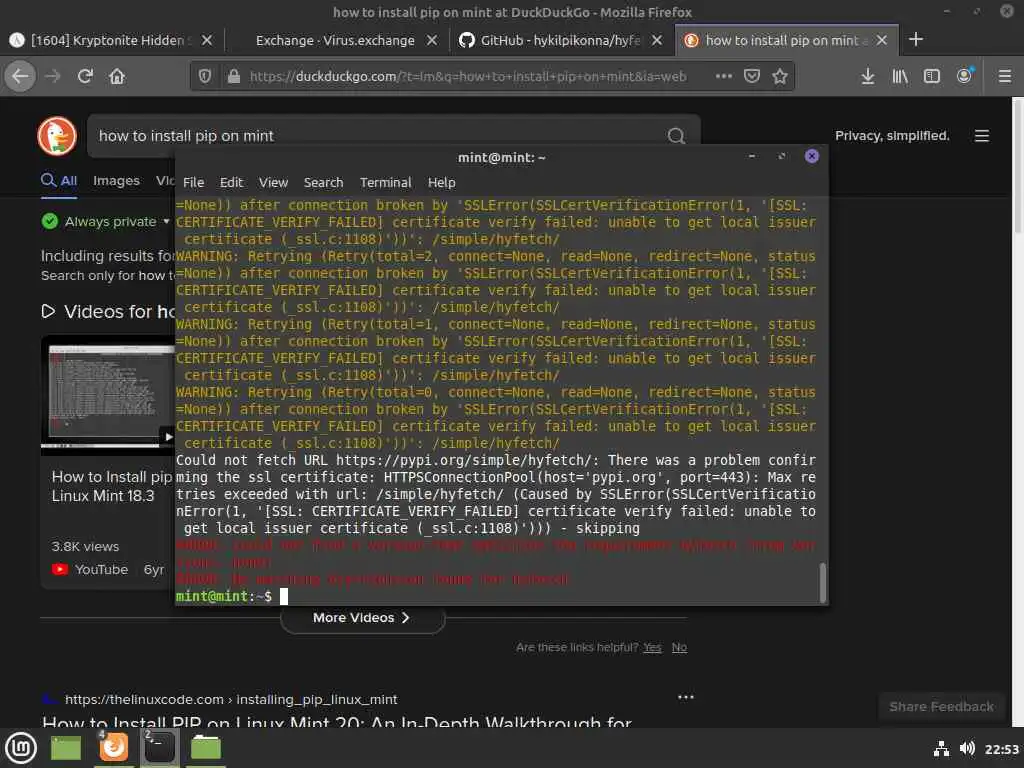Click terminal window vertical scrollbar
Image resolution: width=1024 pixels, height=768 pixels.
coord(822,583)
